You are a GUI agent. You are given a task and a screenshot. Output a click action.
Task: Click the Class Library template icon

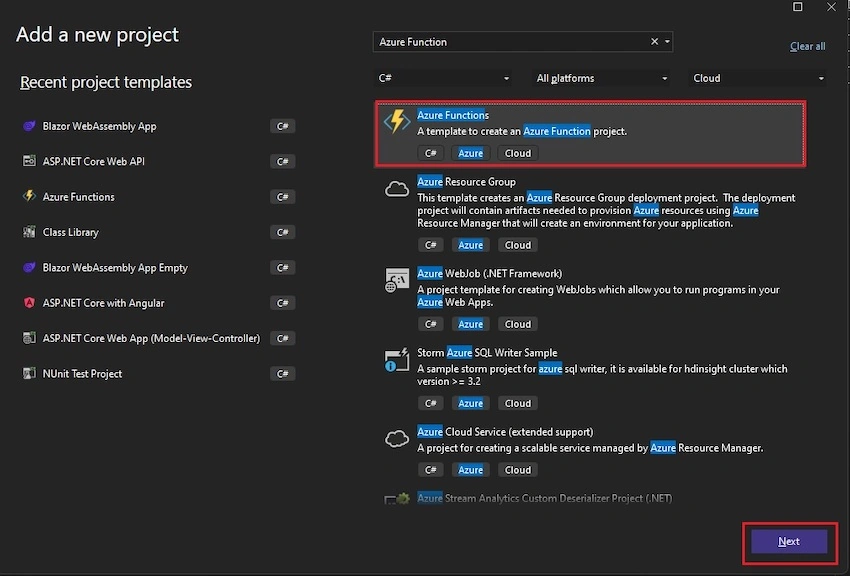pos(29,232)
